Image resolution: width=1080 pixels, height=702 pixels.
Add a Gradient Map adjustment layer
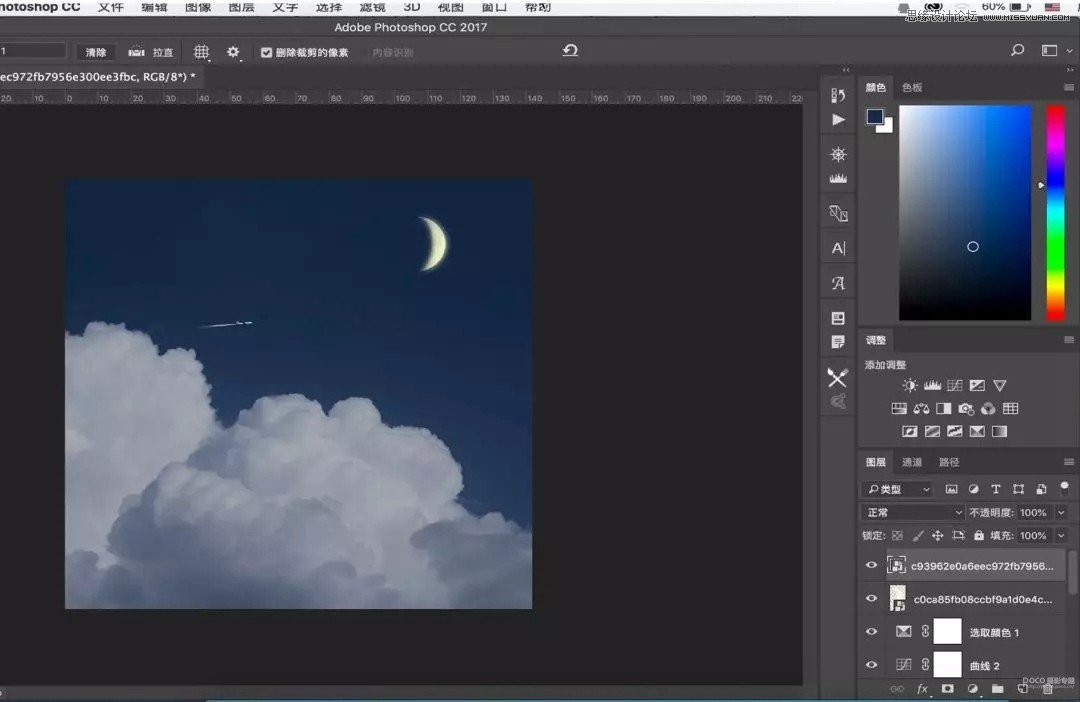[999, 431]
